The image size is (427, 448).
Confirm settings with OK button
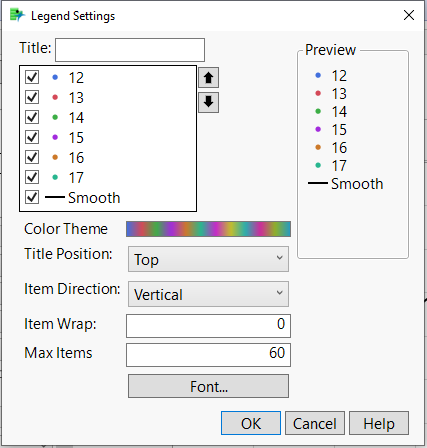(x=251, y=423)
